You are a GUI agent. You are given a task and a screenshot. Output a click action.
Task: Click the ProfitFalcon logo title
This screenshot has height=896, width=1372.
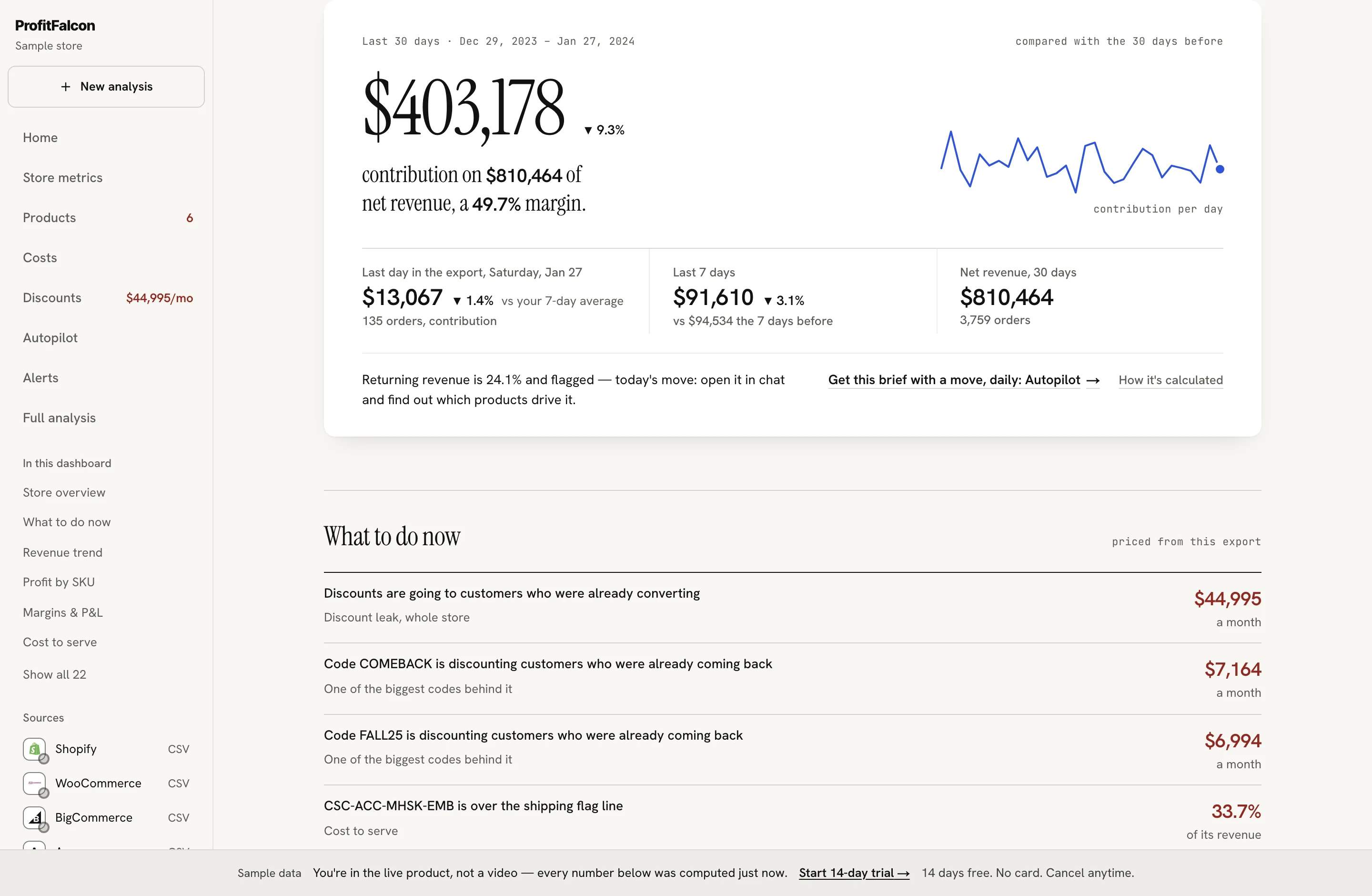point(55,25)
